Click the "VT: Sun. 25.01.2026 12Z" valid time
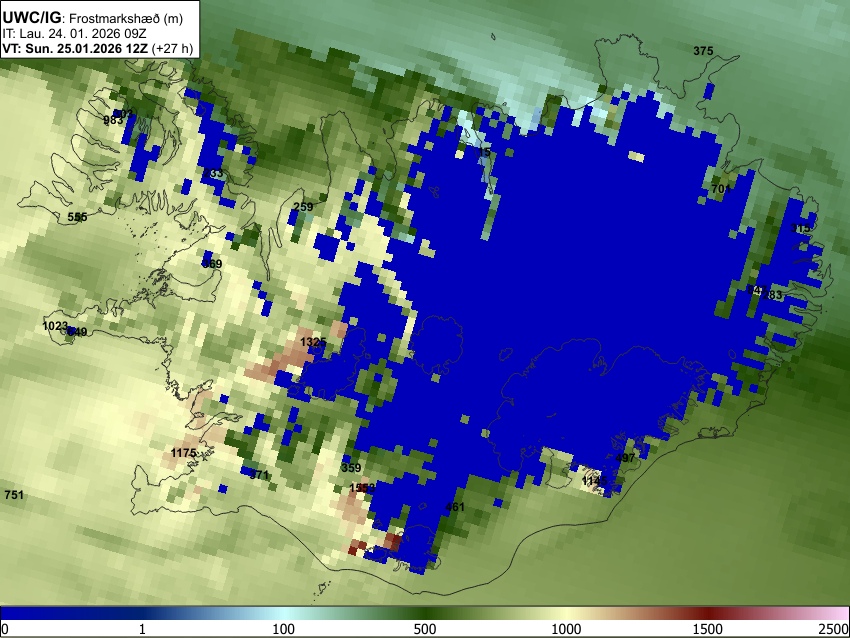The width and height of the screenshot is (850, 638). [75, 48]
